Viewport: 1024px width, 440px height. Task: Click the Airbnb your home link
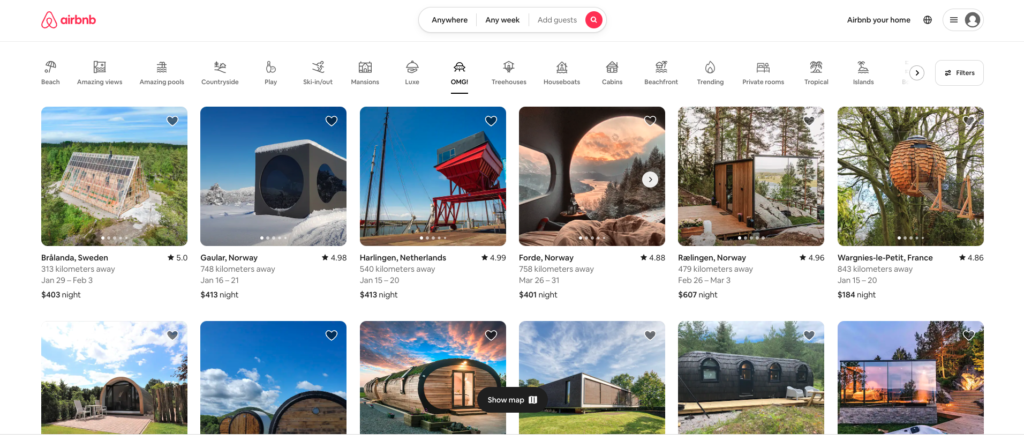click(878, 20)
